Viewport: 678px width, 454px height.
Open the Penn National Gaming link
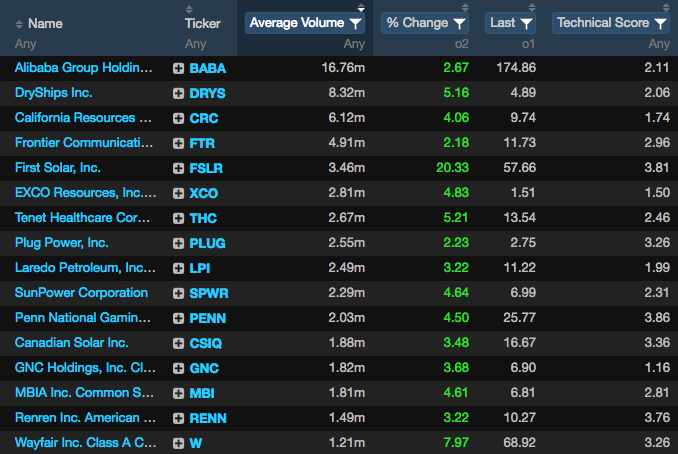[83, 318]
